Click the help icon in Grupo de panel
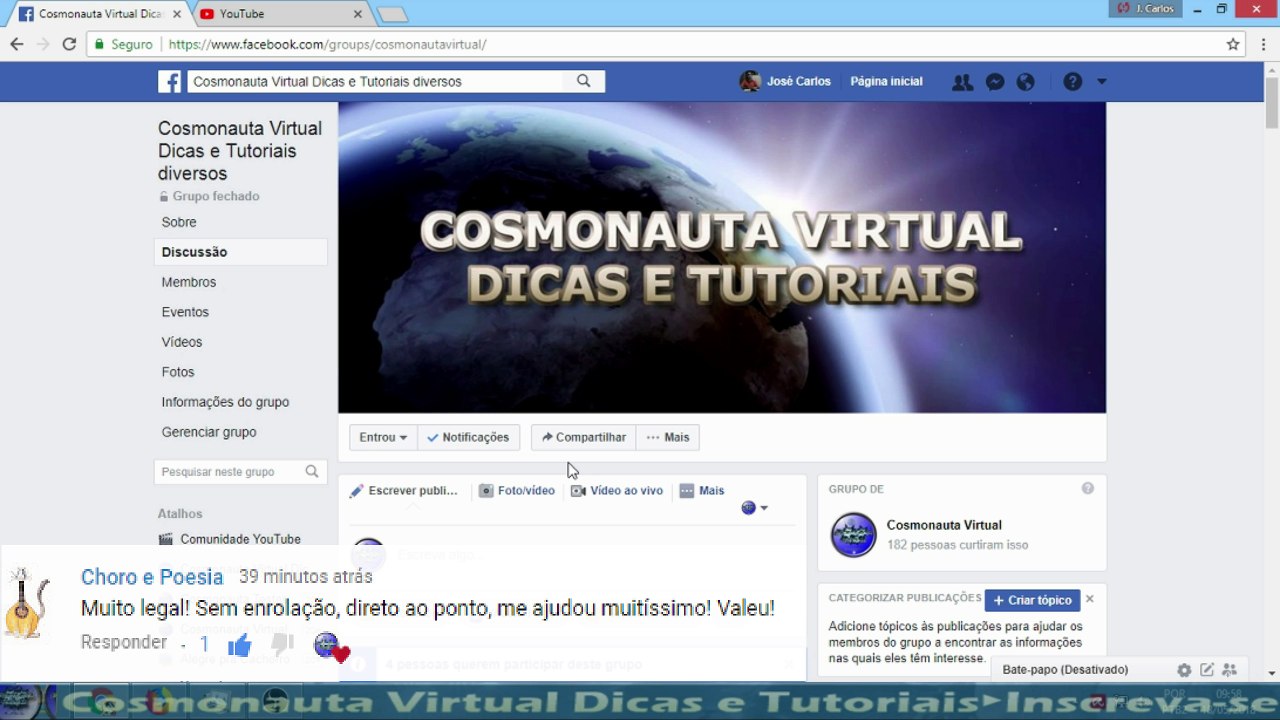The height and width of the screenshot is (720, 1280). click(x=1088, y=488)
